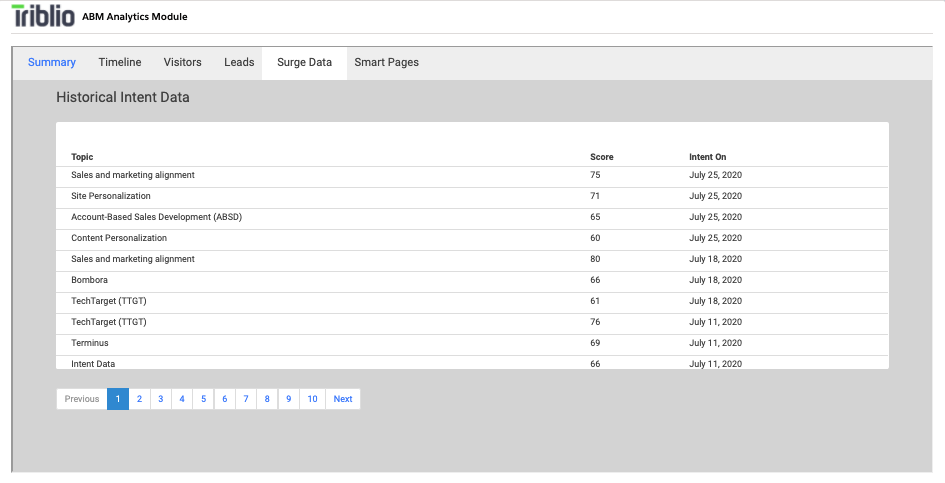
Task: Click the Score column header
Action: click(x=601, y=157)
